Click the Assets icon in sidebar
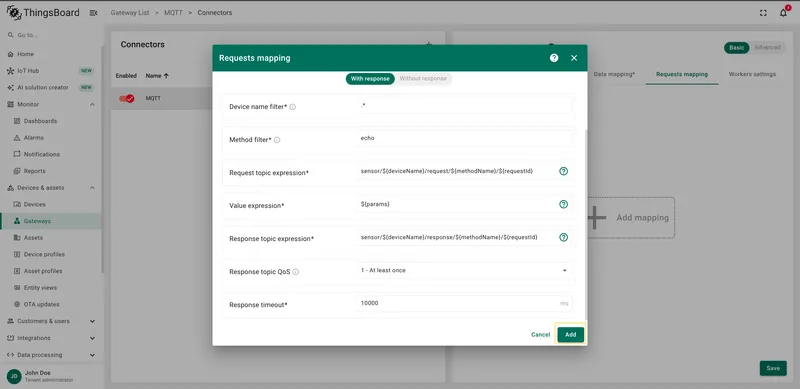Image resolution: width=800 pixels, height=389 pixels. pos(17,238)
